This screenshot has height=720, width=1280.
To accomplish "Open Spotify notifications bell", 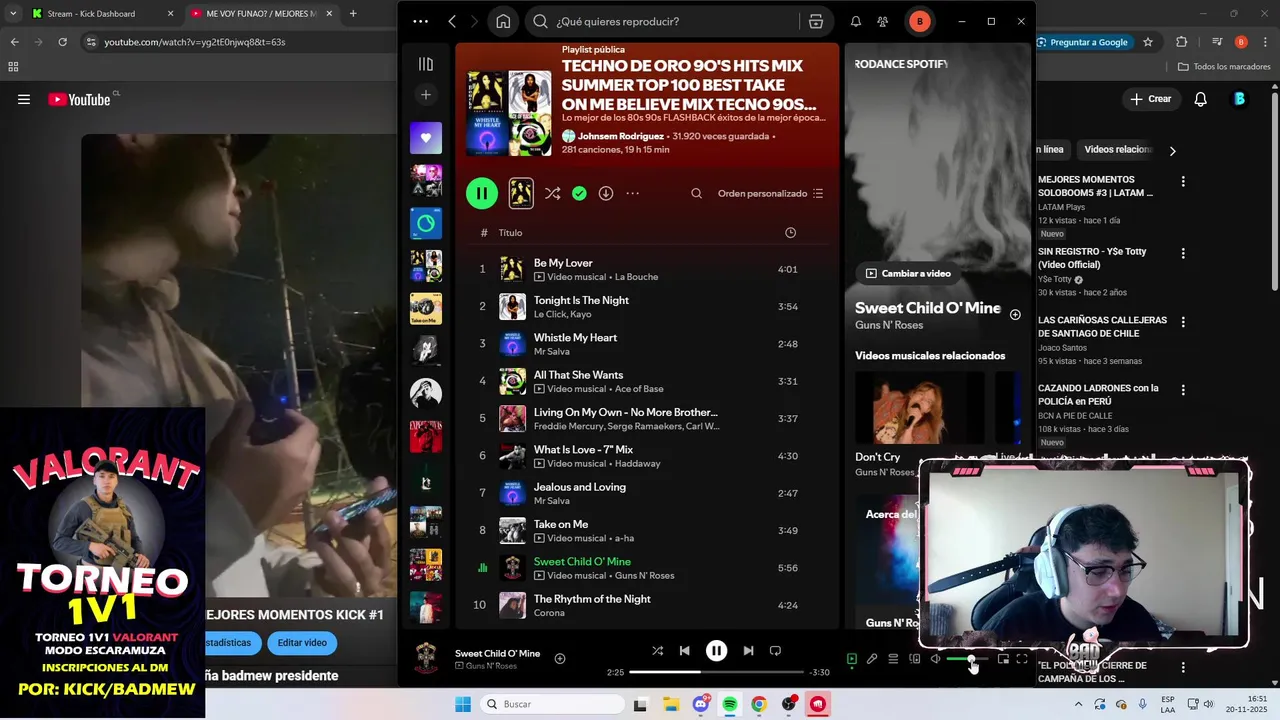I will click(x=856, y=21).
